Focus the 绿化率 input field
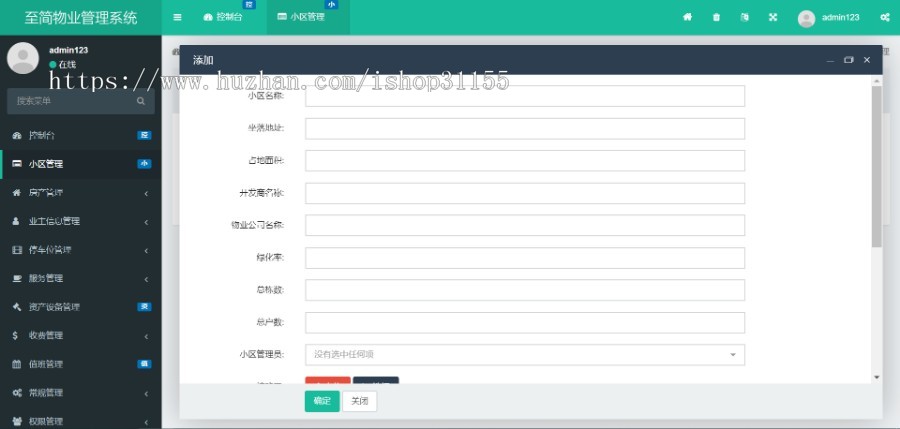900x429 pixels. (525, 258)
